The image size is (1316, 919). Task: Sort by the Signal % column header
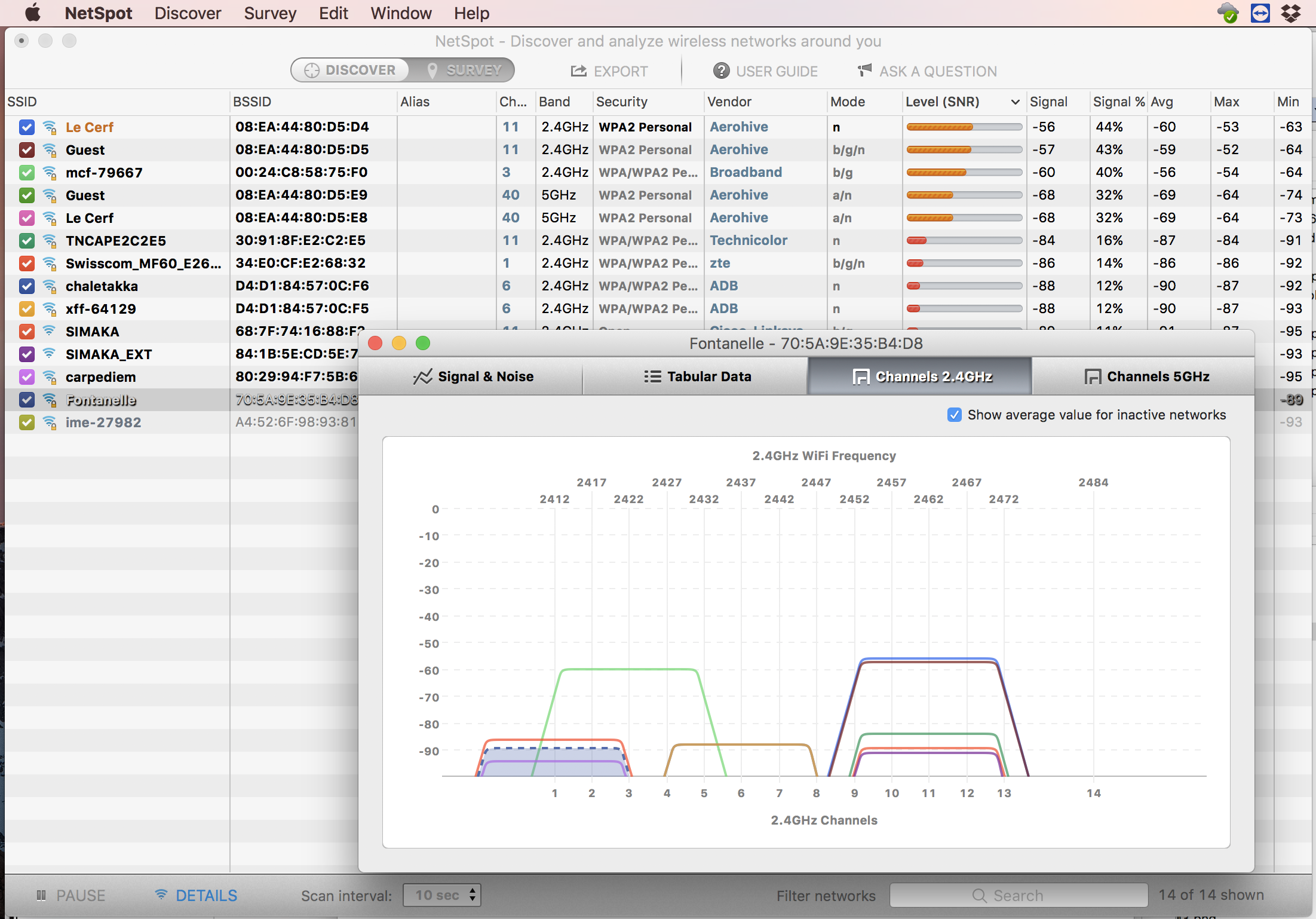pos(1118,102)
